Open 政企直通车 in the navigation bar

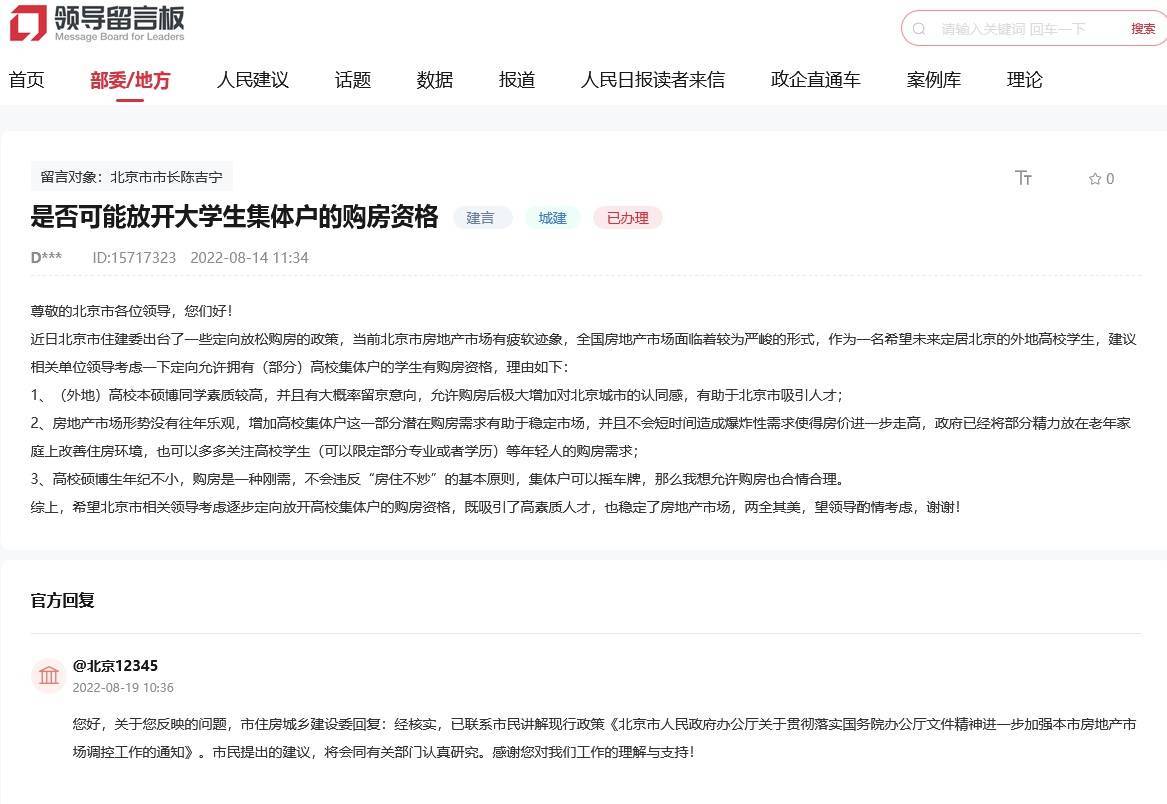[x=816, y=80]
